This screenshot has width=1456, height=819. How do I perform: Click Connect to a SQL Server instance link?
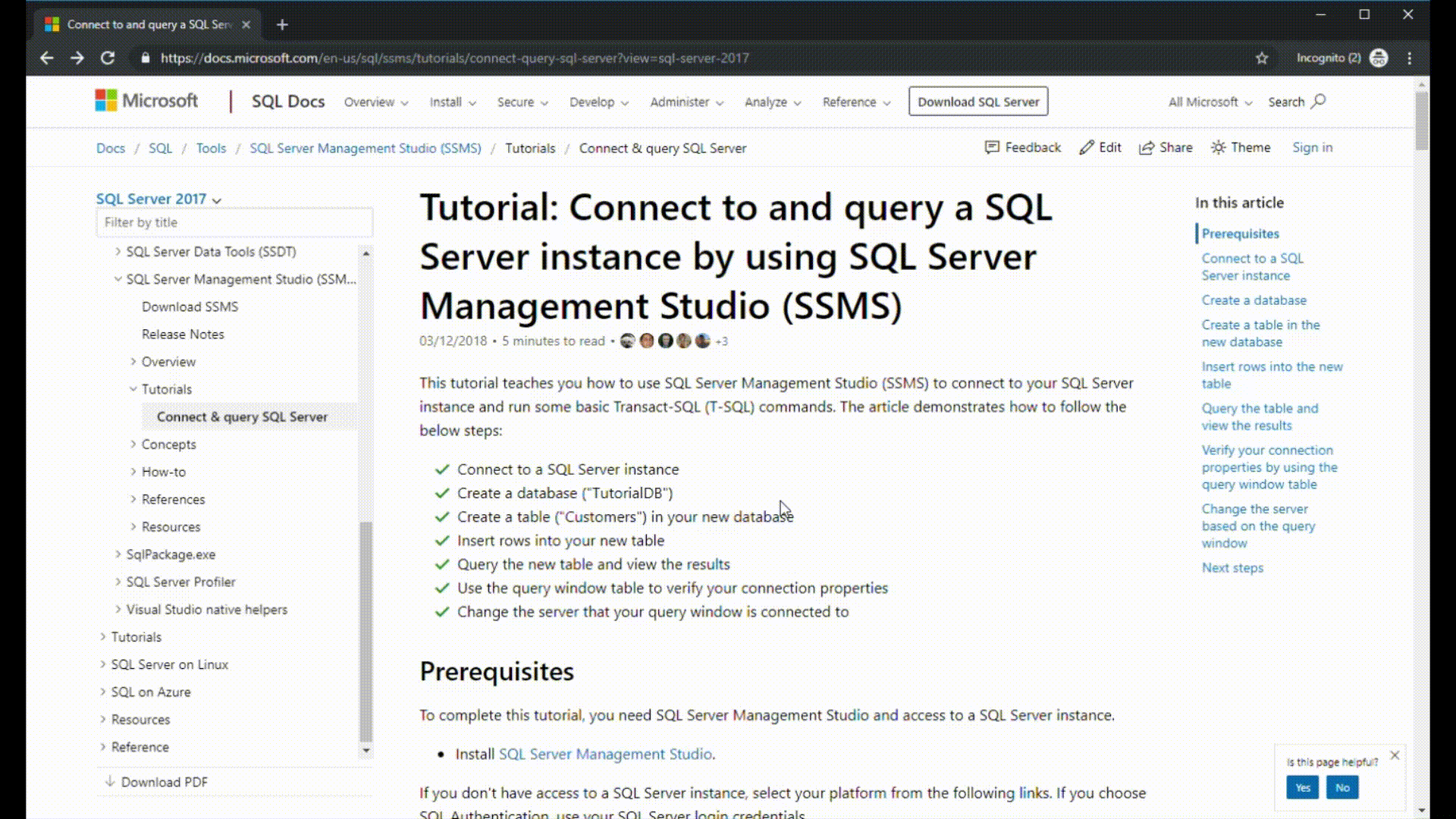tap(1252, 266)
